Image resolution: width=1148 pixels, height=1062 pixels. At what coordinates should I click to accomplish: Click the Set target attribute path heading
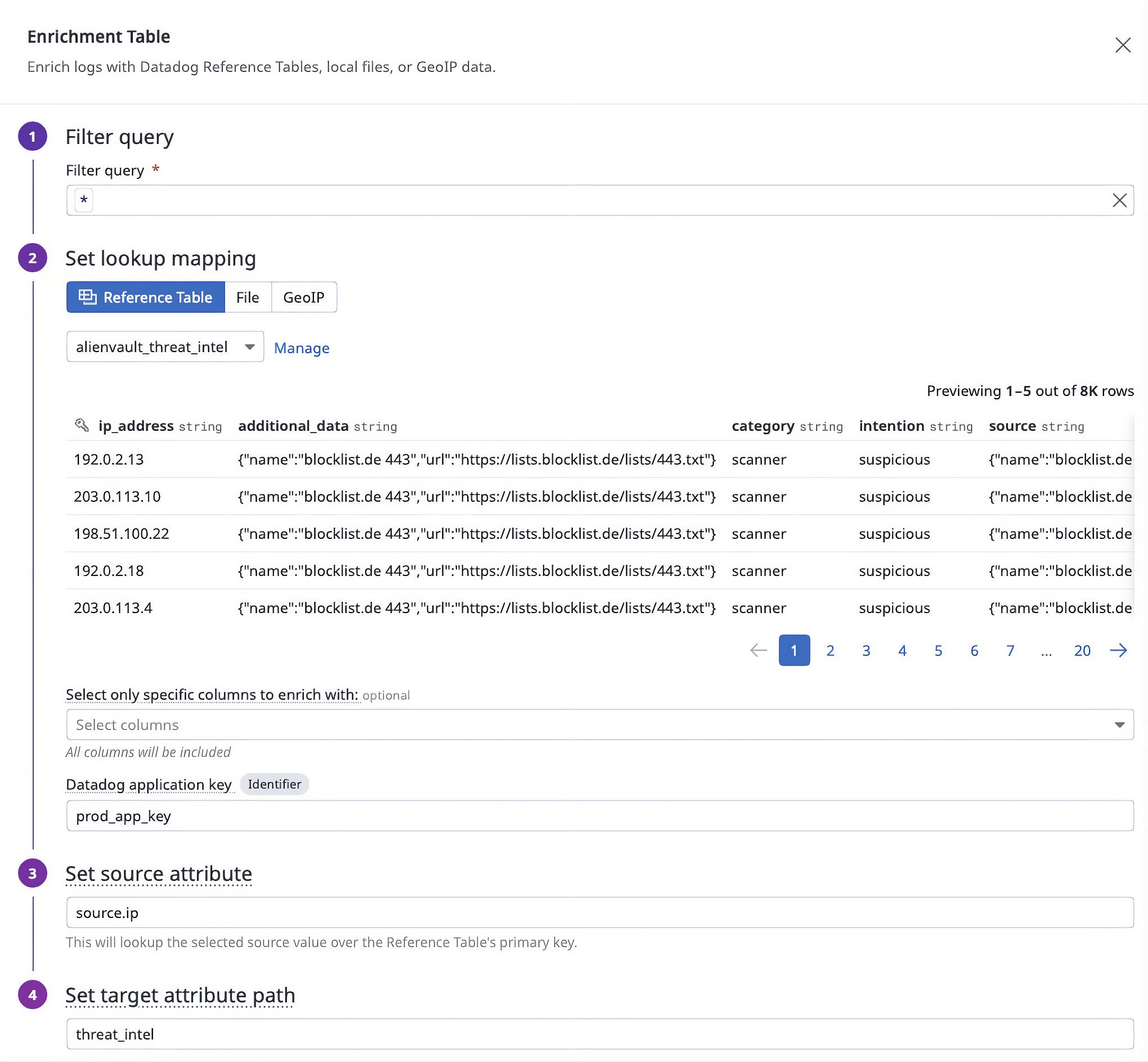180,995
